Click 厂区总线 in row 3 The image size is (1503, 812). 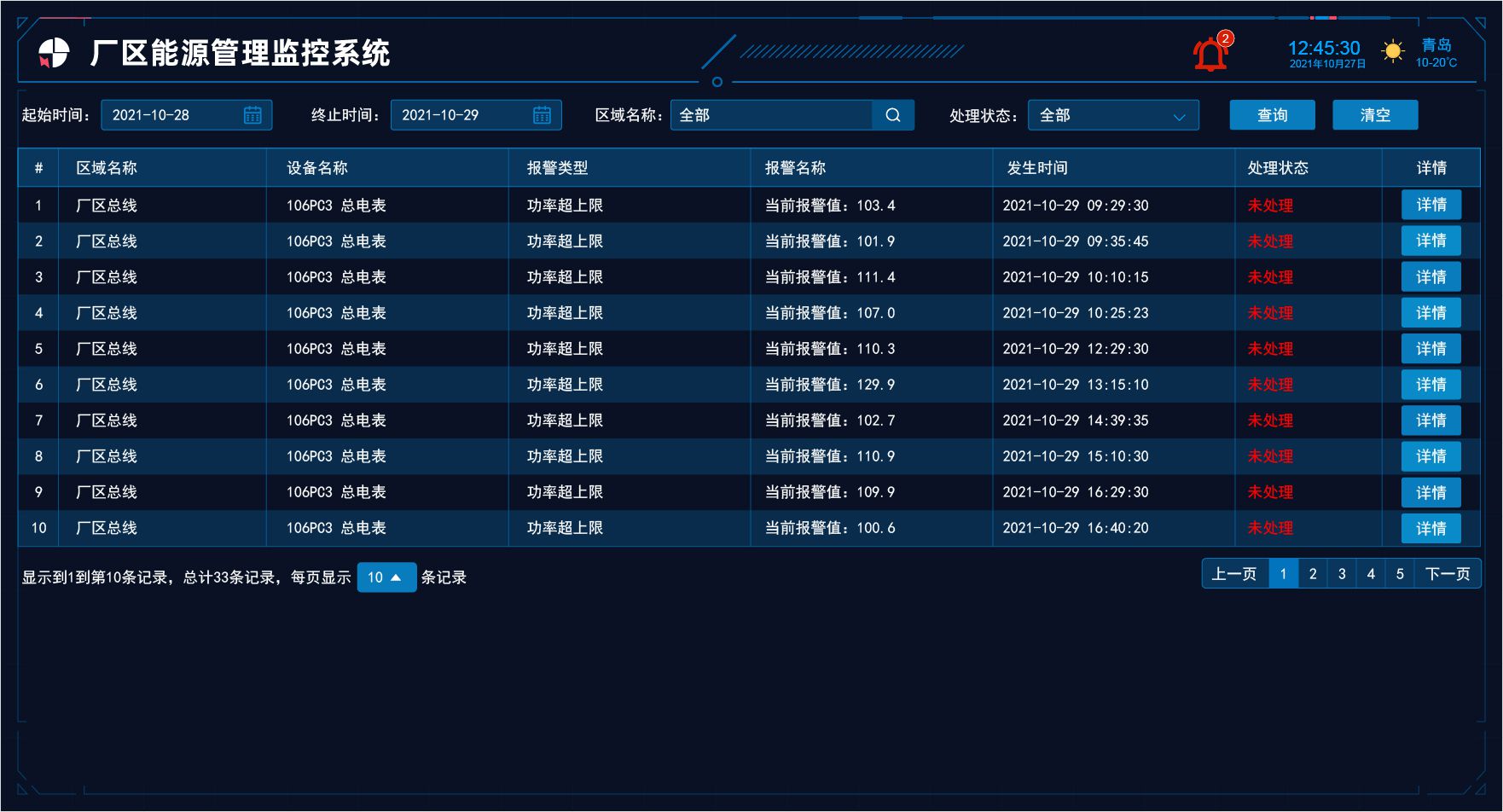(107, 277)
